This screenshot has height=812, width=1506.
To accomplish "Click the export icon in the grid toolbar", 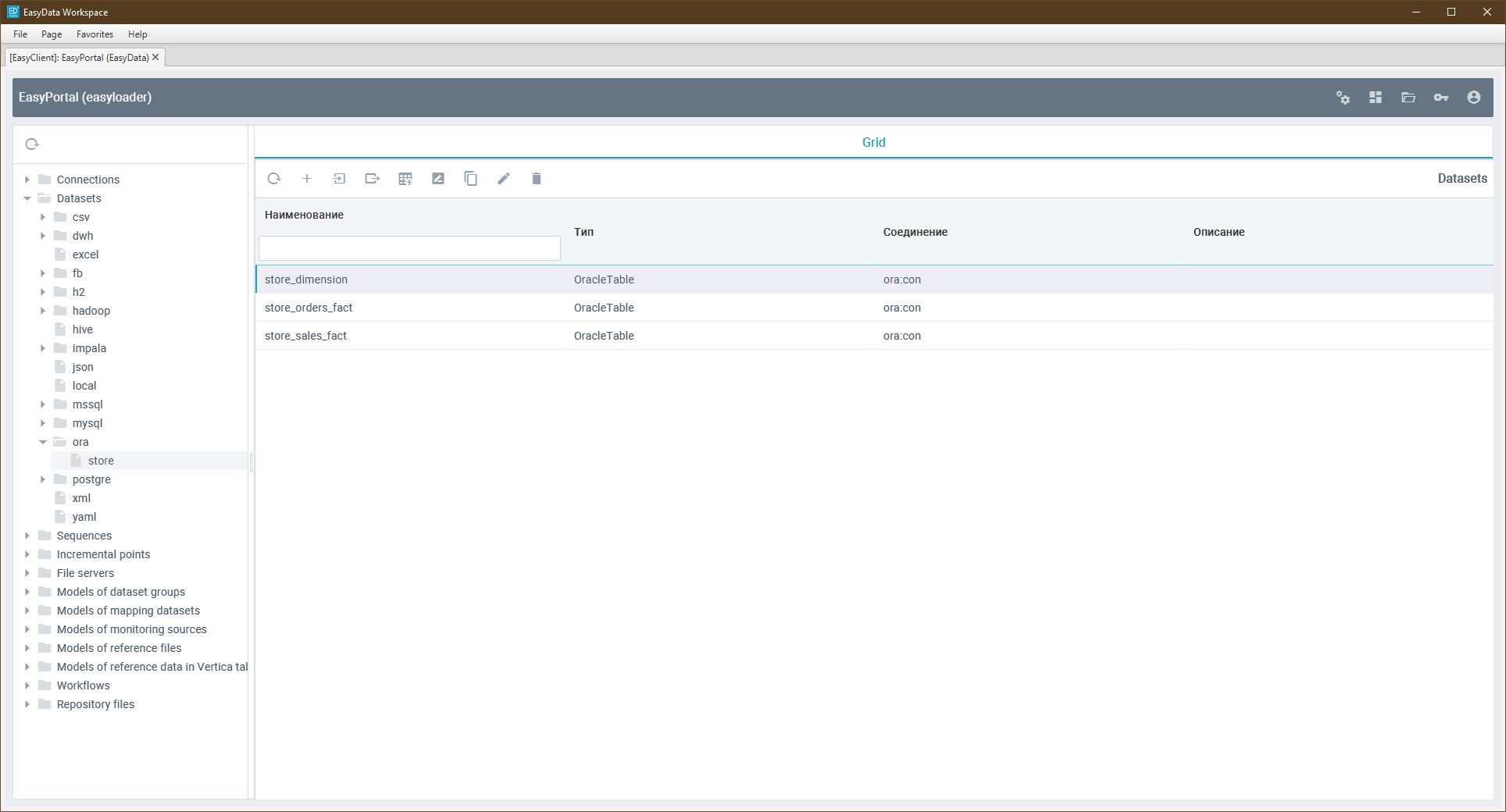I will pos(373,179).
